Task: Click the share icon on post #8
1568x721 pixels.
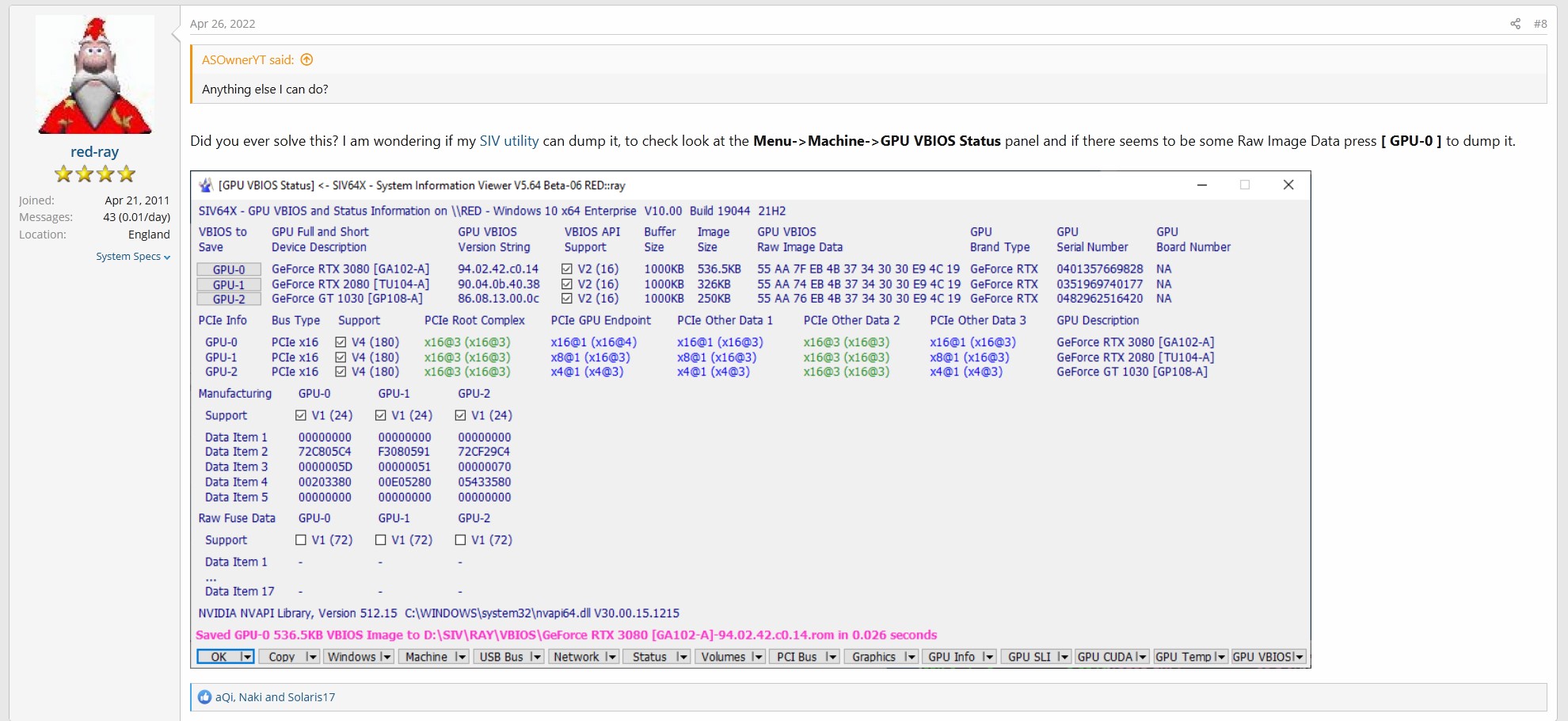Action: coord(1515,24)
